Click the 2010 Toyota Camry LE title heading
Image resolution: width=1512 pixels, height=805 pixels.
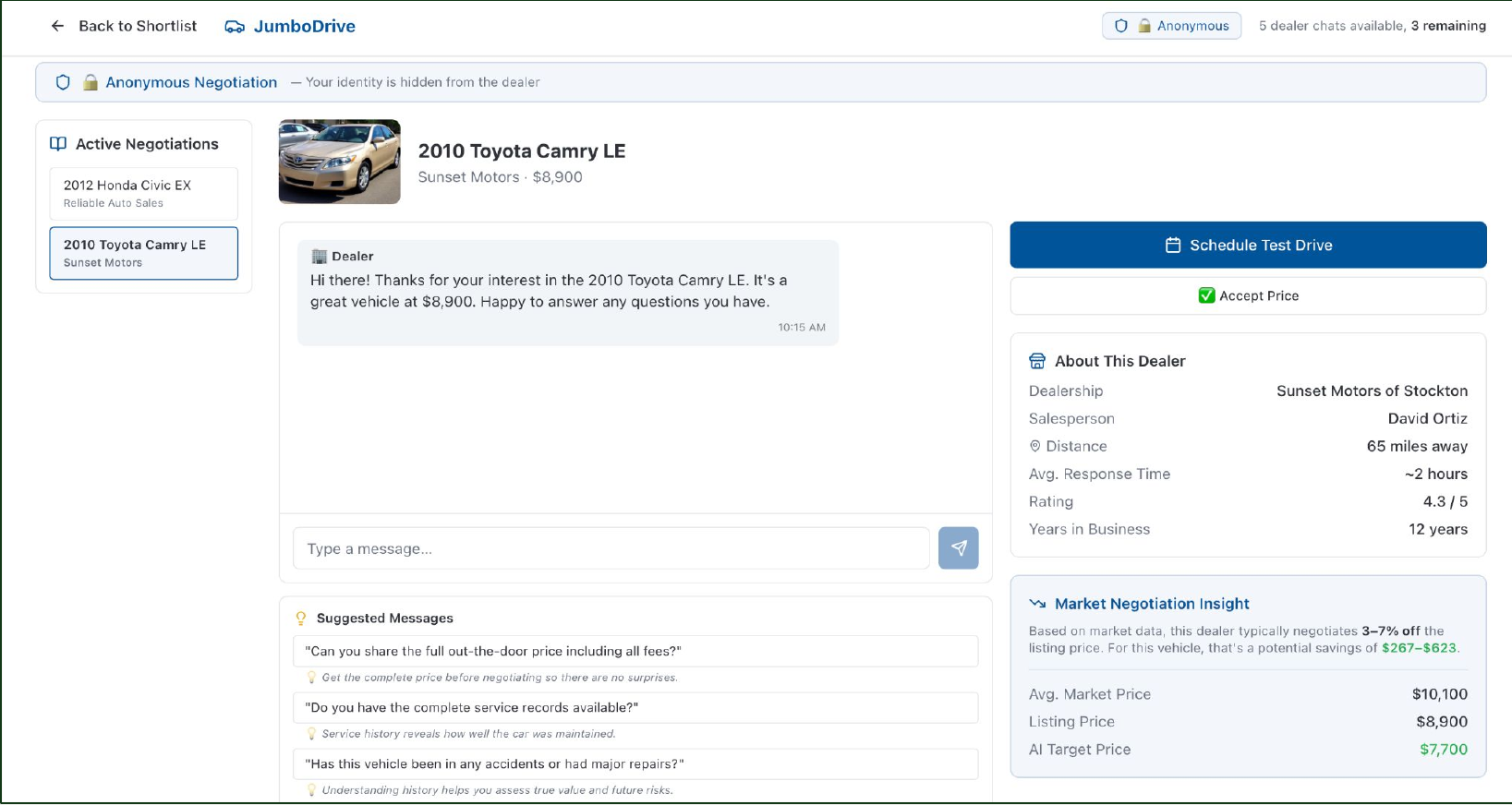pos(522,151)
